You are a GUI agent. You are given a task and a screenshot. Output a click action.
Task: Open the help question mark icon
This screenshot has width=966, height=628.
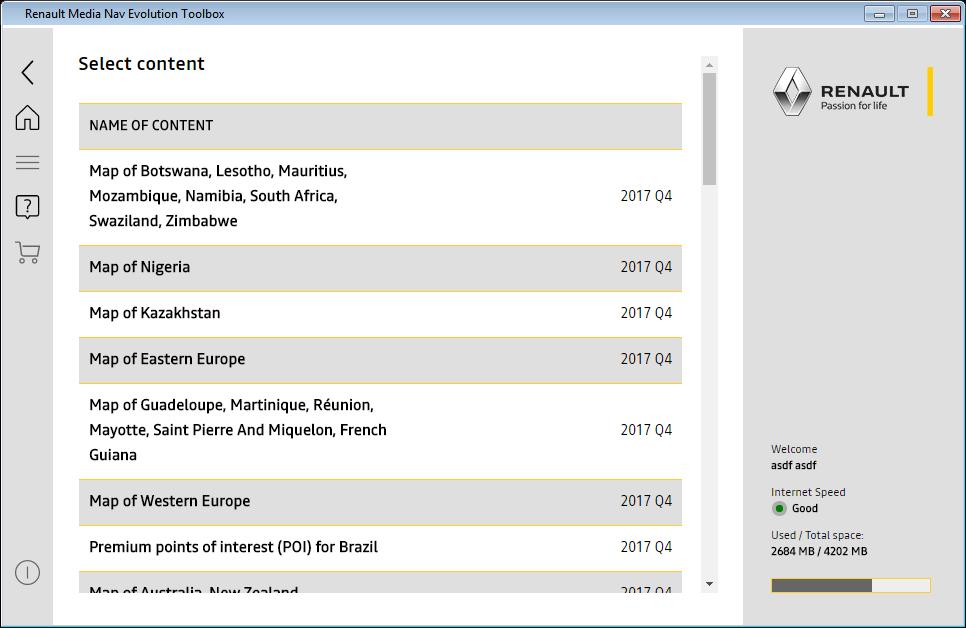pyautogui.click(x=27, y=207)
